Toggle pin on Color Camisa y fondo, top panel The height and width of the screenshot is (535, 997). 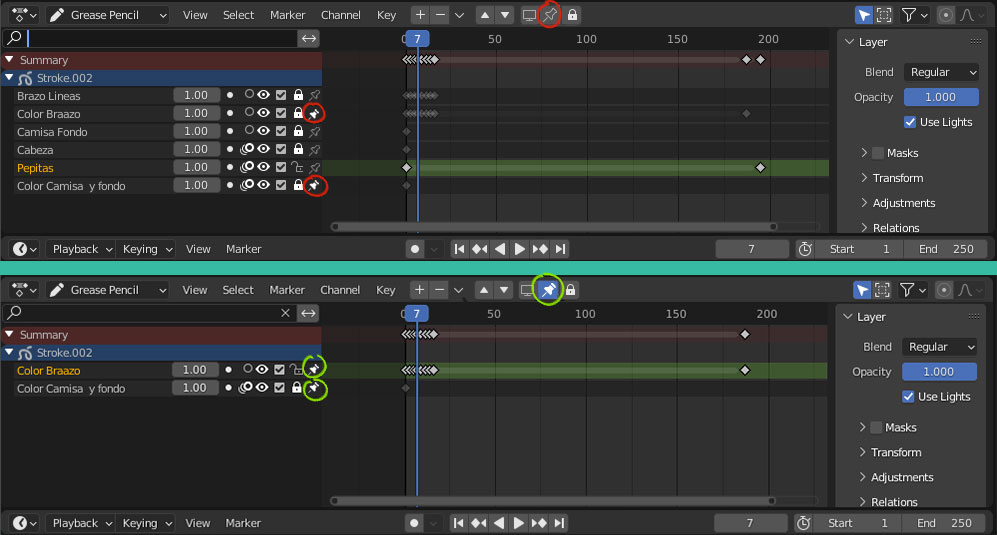314,185
